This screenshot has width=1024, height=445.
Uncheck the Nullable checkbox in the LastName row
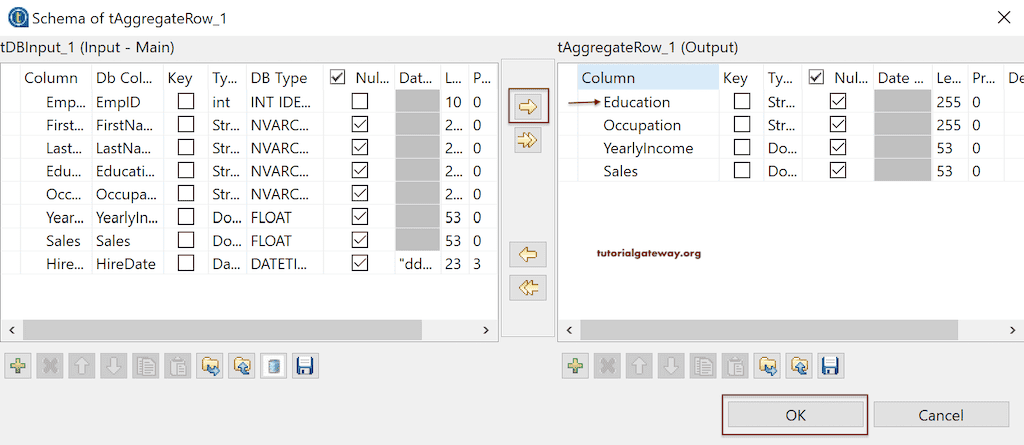(360, 148)
